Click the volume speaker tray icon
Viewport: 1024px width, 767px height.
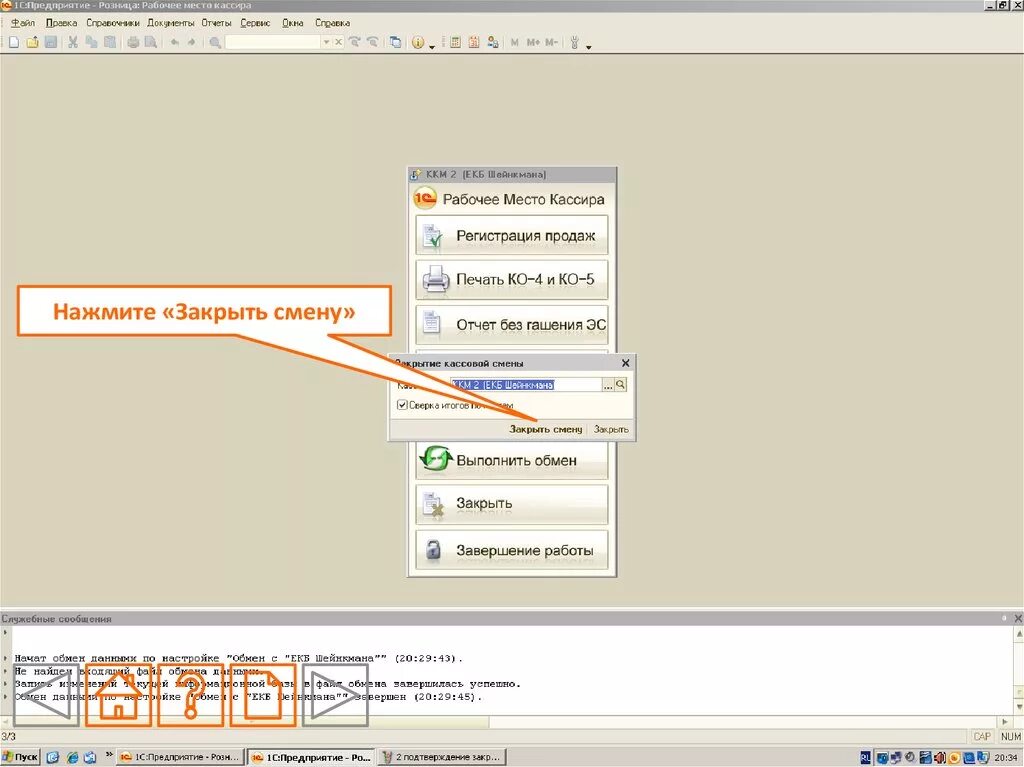click(x=939, y=757)
